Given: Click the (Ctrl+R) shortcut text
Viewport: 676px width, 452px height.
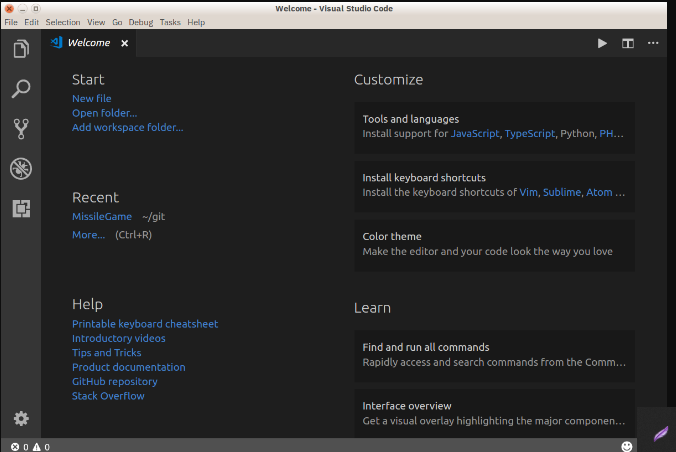Looking at the screenshot, I should [133, 235].
